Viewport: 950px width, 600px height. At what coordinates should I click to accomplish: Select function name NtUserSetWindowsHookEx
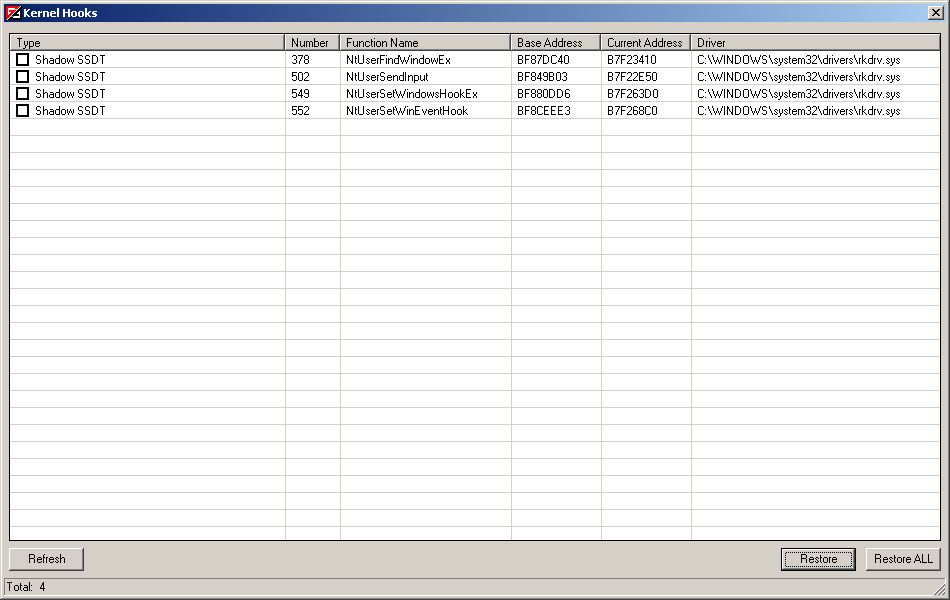pos(412,93)
